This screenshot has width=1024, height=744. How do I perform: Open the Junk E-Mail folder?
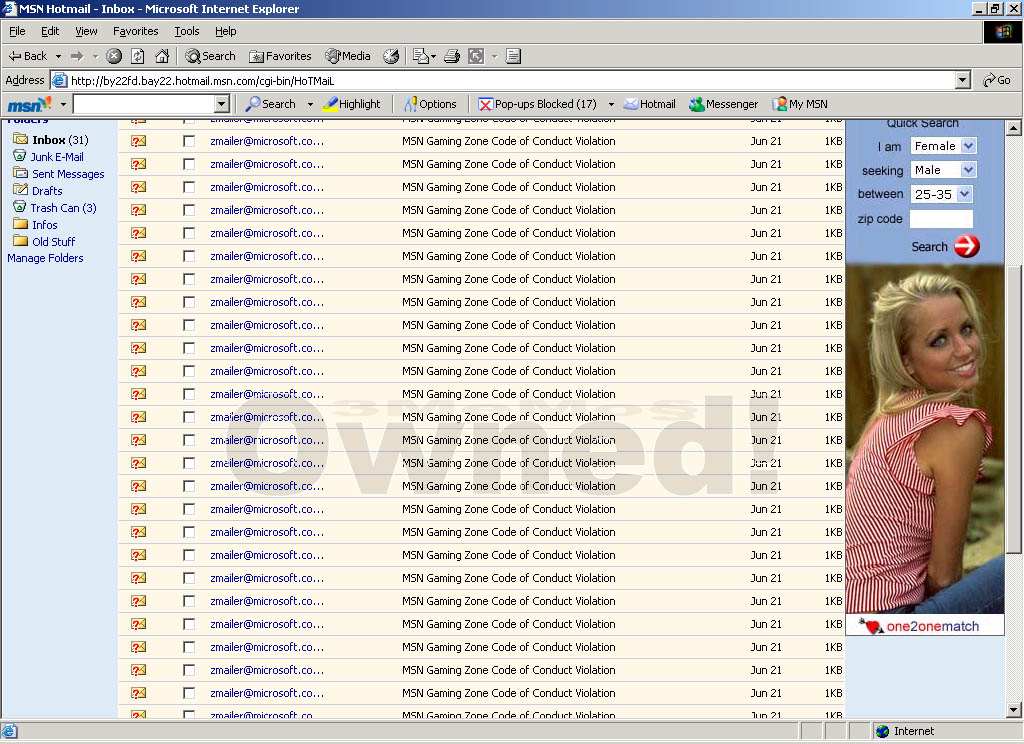click(x=48, y=157)
